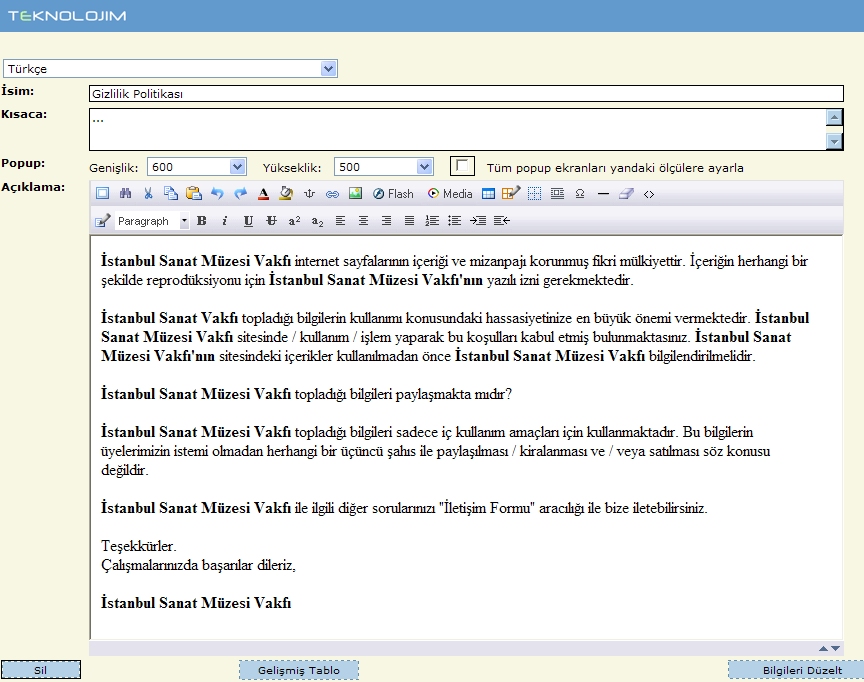Copy selection using copy icon
864x682 pixels.
tap(171, 193)
